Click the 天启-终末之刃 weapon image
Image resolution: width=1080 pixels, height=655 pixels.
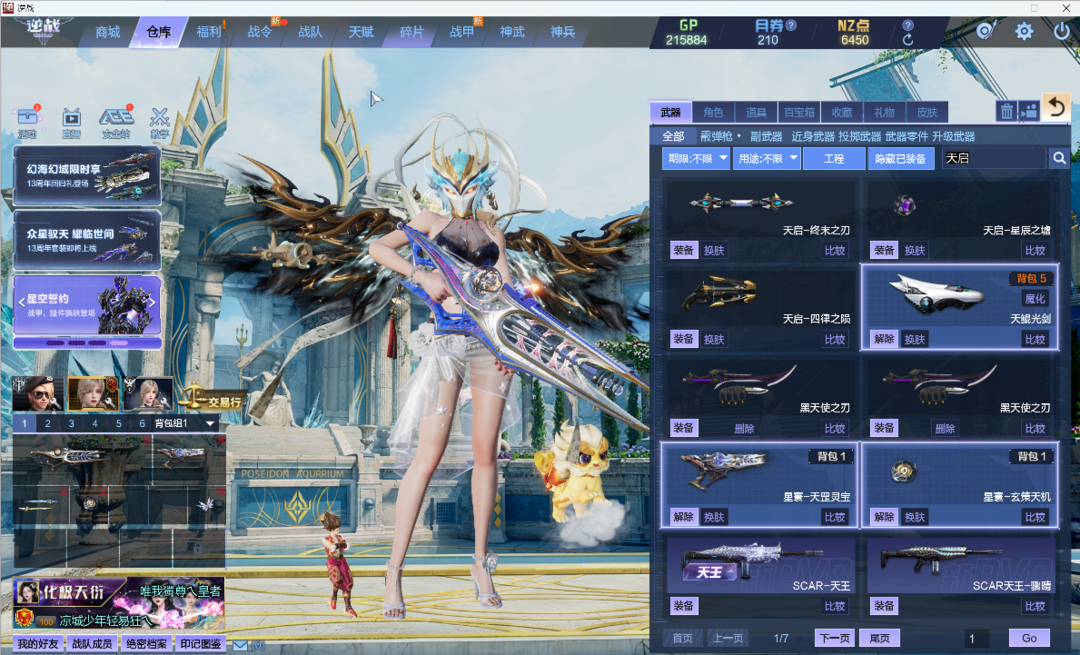pyautogui.click(x=741, y=202)
